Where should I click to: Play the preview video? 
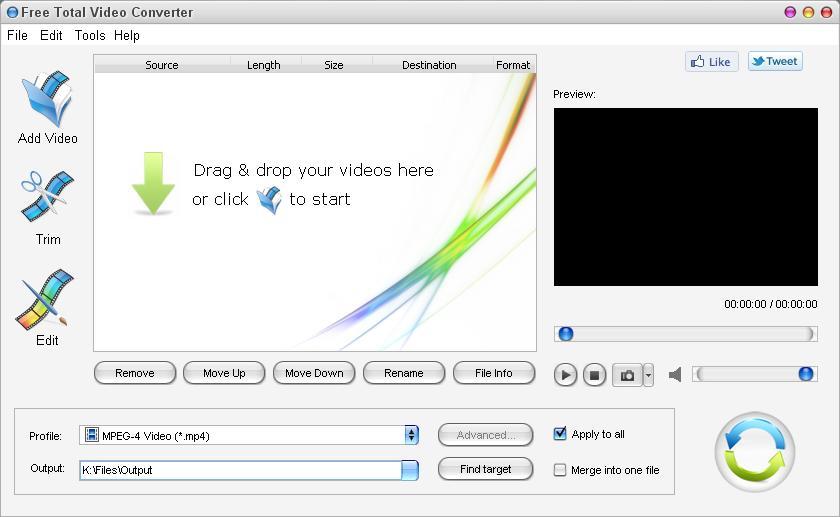click(x=565, y=375)
